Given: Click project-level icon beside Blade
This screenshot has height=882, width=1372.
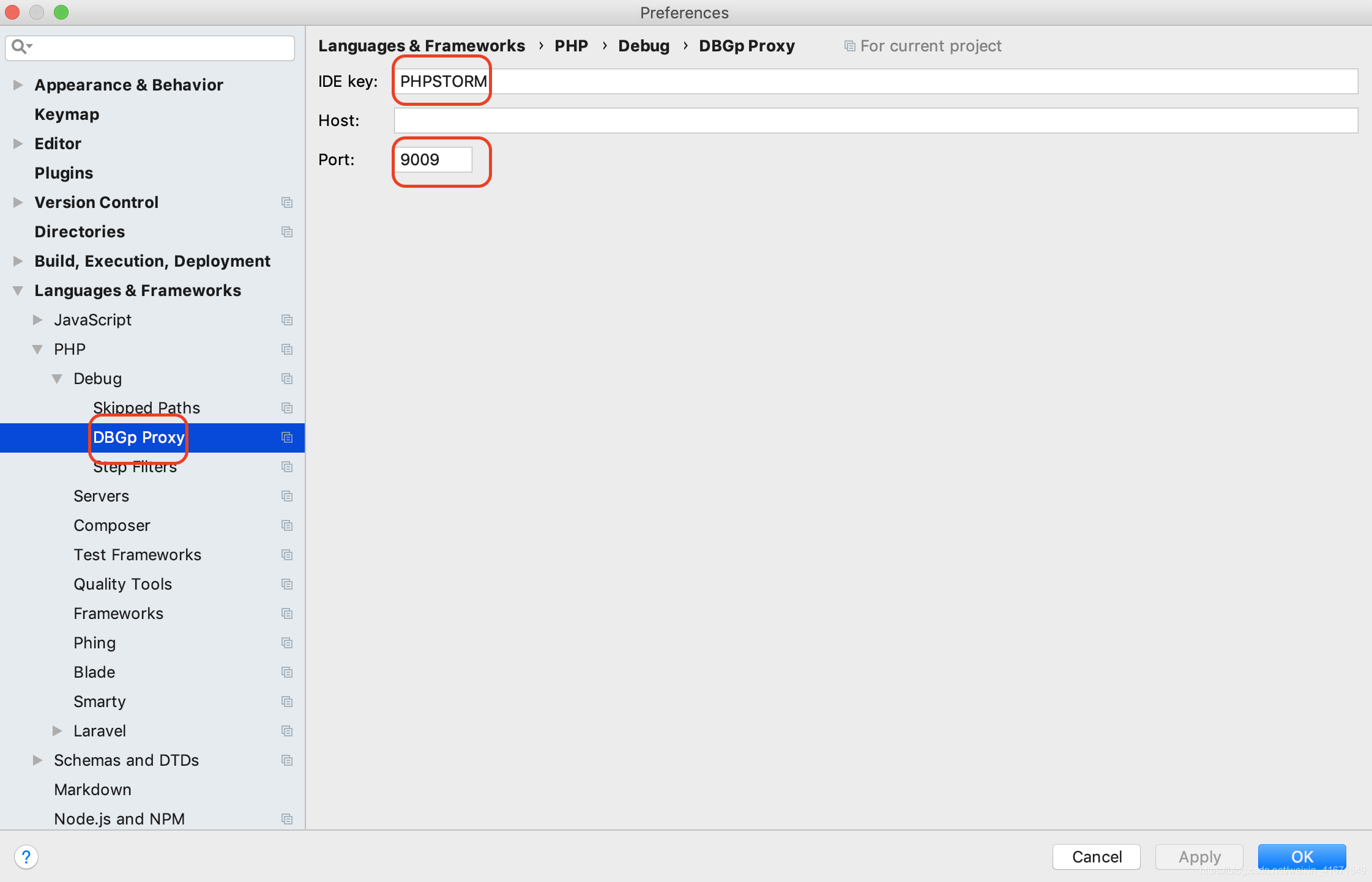Looking at the screenshot, I should (287, 672).
